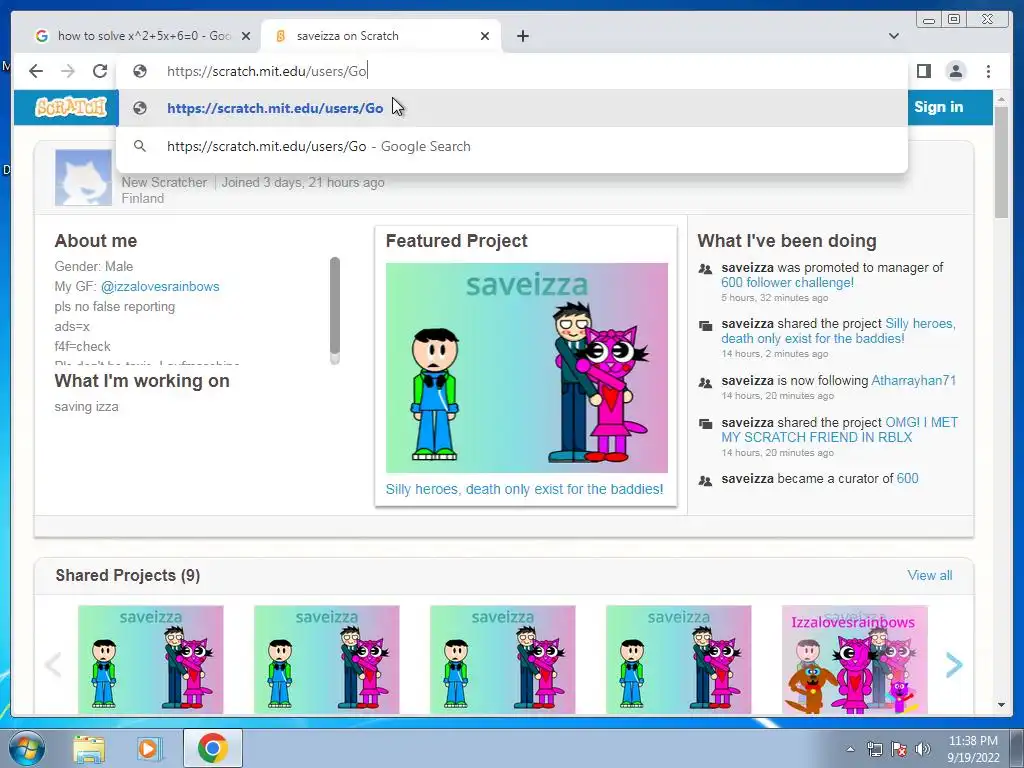Click View all for Shared Projects
Image resolution: width=1024 pixels, height=768 pixels.
point(929,575)
